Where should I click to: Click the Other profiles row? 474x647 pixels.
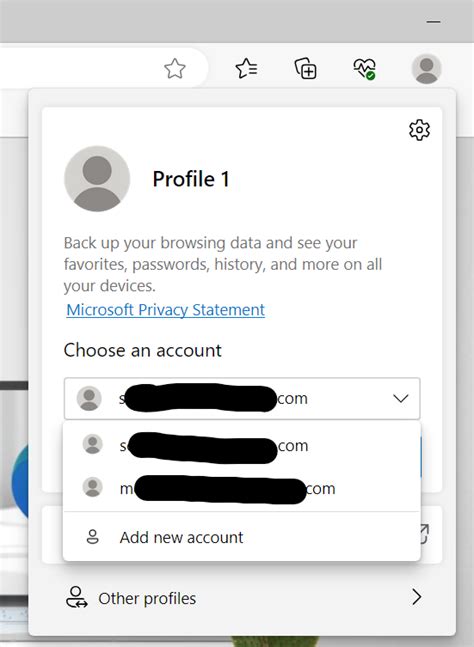242,597
